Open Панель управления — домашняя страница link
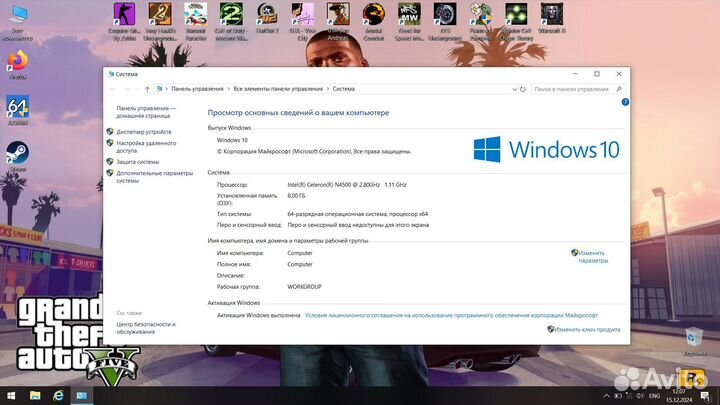The image size is (720, 405). pyautogui.click(x=146, y=112)
